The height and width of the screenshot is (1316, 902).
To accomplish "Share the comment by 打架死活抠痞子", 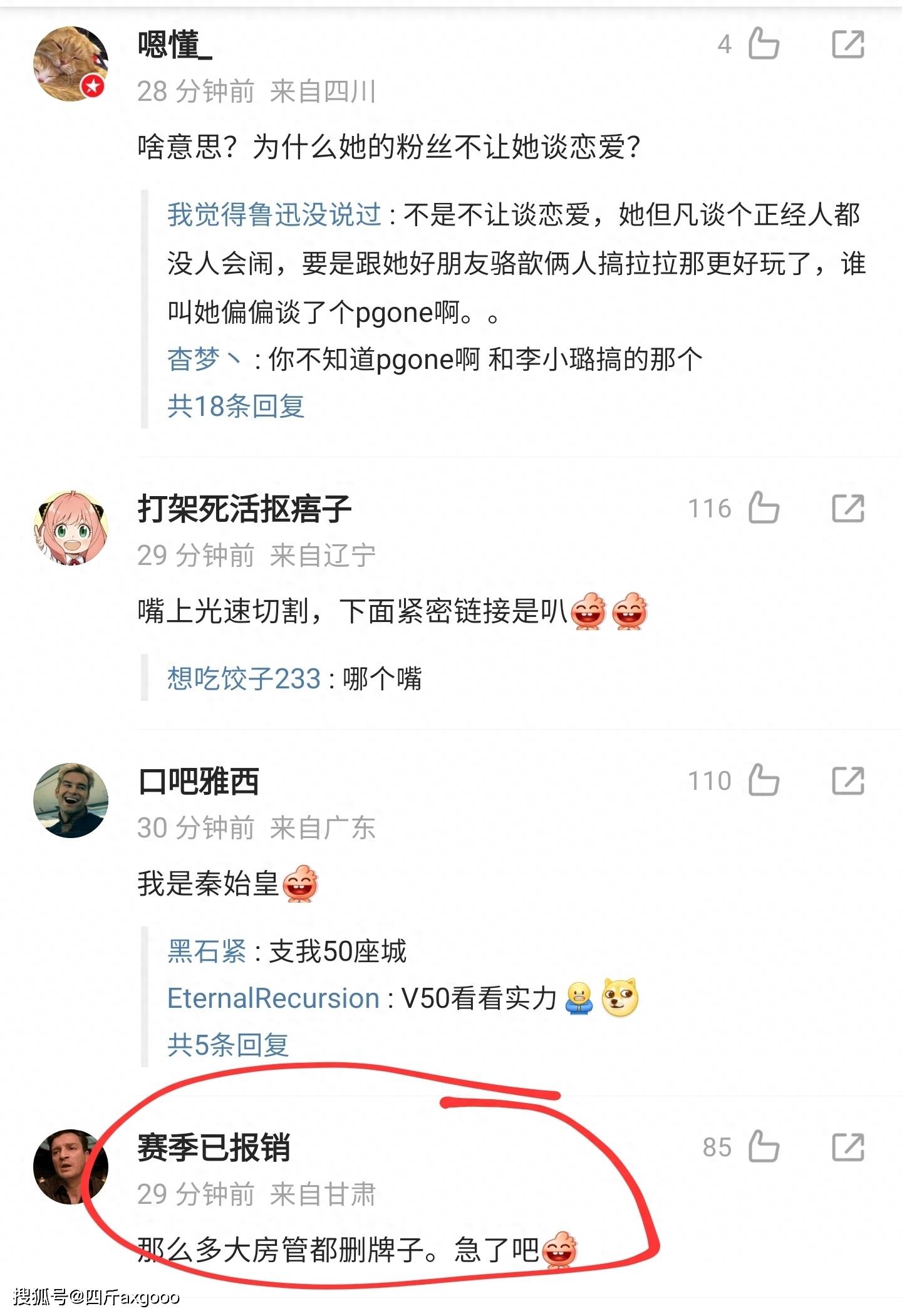I will click(x=848, y=508).
